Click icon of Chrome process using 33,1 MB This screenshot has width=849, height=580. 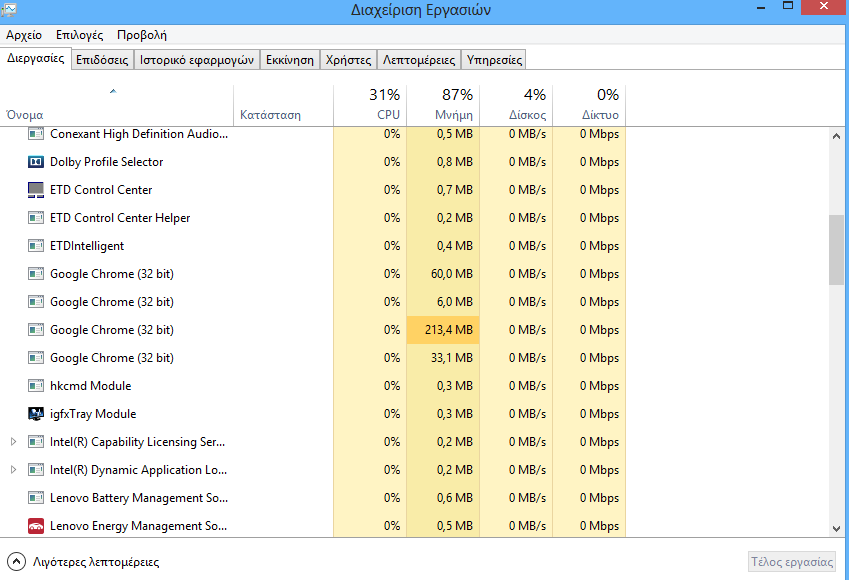click(x=36, y=358)
